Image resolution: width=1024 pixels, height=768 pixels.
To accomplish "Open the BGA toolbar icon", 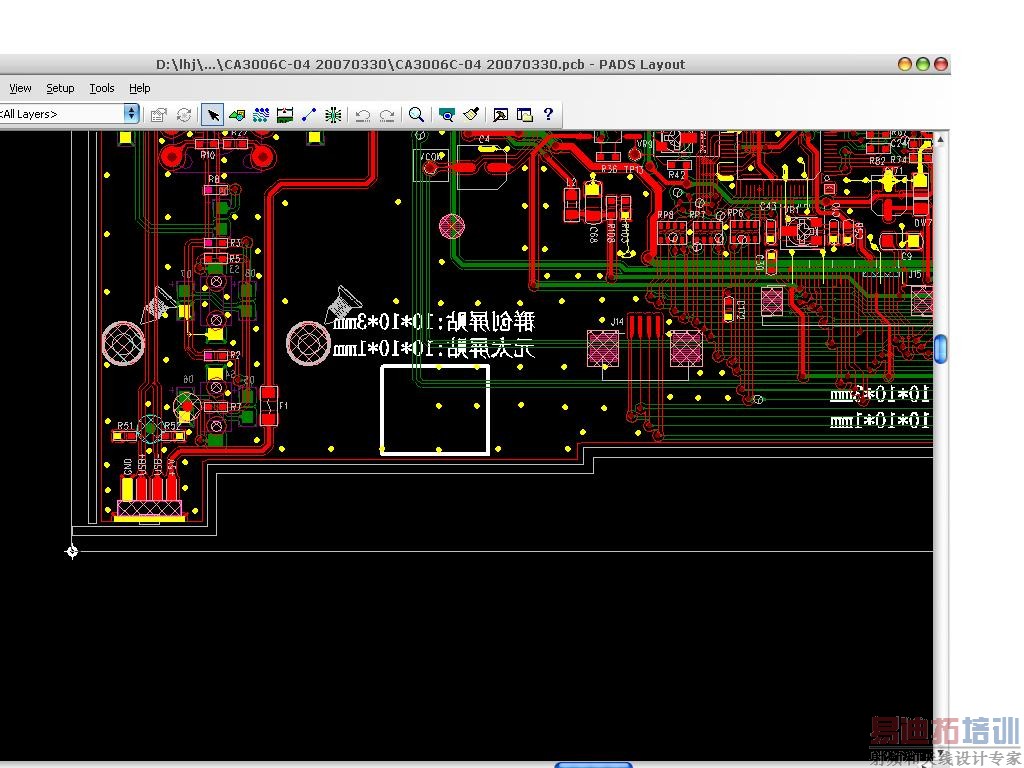I will point(333,115).
